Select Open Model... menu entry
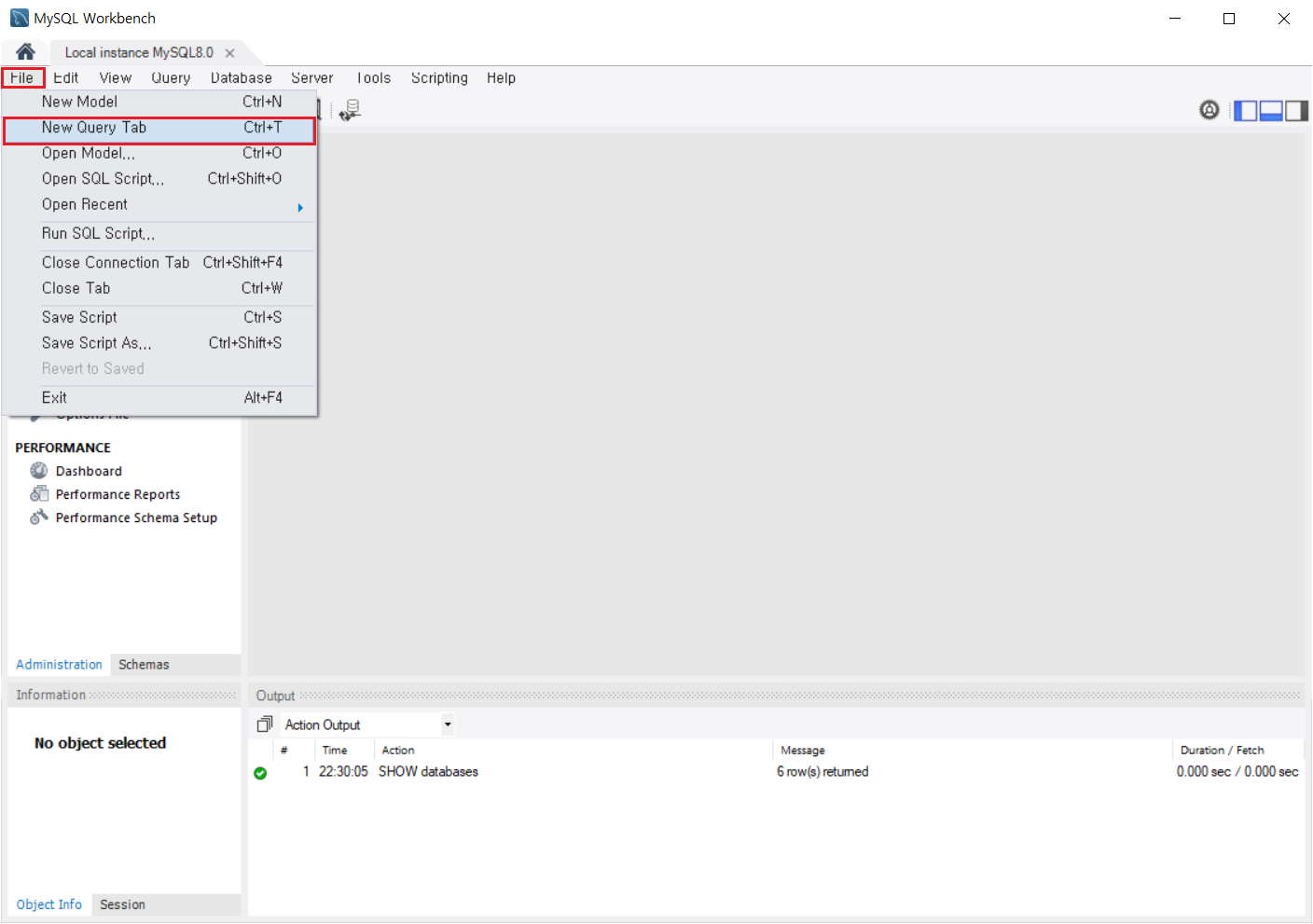This screenshot has width=1313, height=924. coord(159,153)
